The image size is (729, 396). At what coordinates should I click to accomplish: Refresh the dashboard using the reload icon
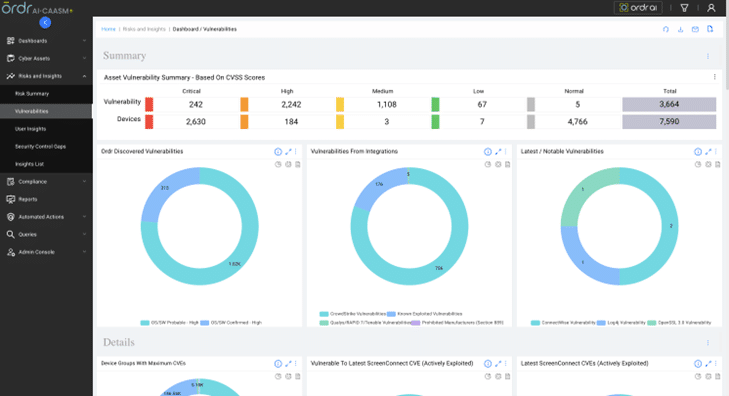666,29
